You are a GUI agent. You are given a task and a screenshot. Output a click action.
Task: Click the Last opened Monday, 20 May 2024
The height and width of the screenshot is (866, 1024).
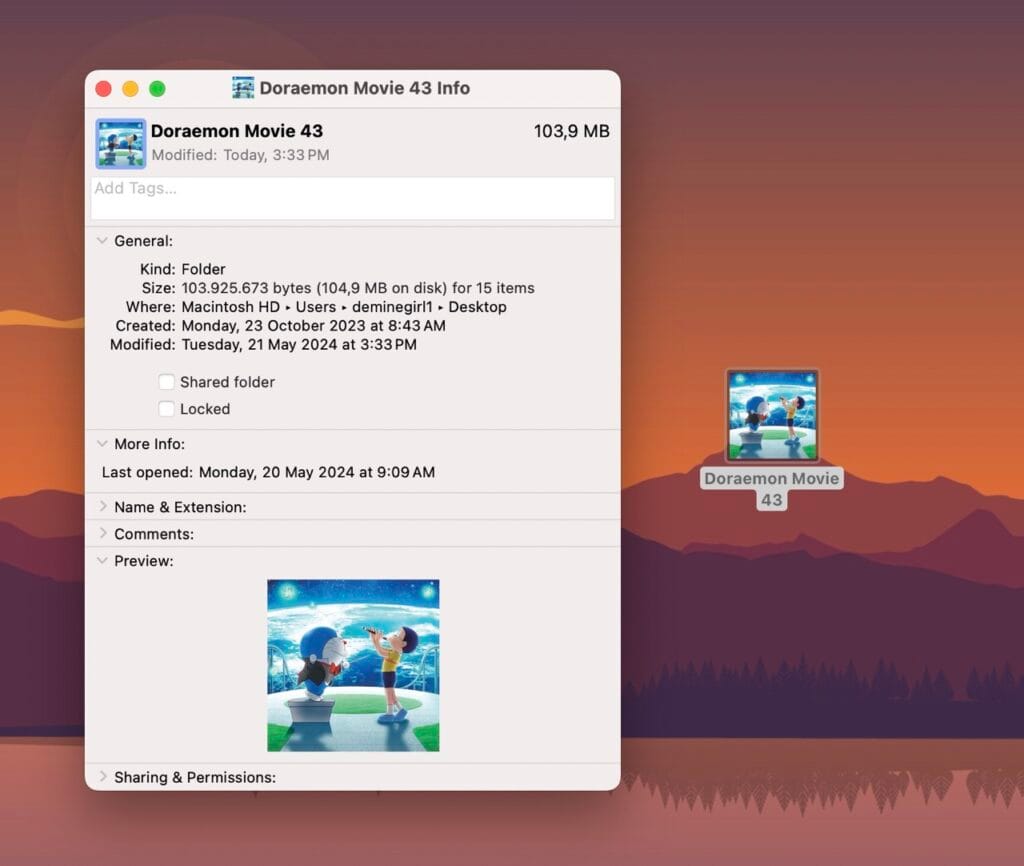[x=317, y=472]
